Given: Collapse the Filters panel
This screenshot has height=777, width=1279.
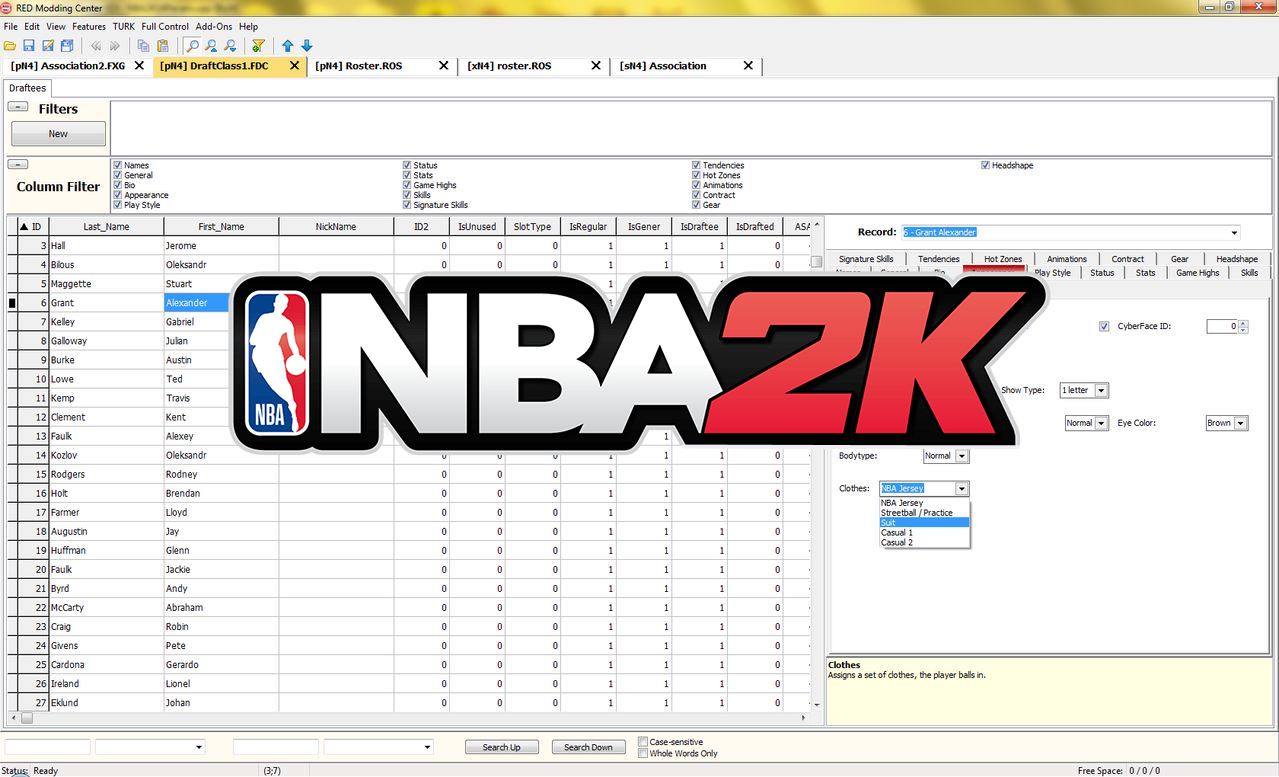Looking at the screenshot, I should (19, 106).
